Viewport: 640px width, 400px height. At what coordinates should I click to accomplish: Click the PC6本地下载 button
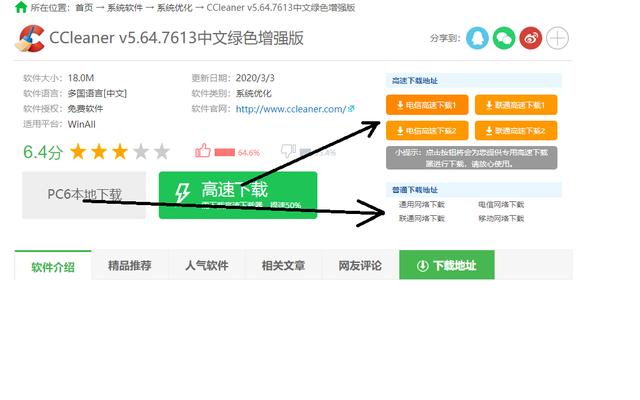pyautogui.click(x=84, y=195)
